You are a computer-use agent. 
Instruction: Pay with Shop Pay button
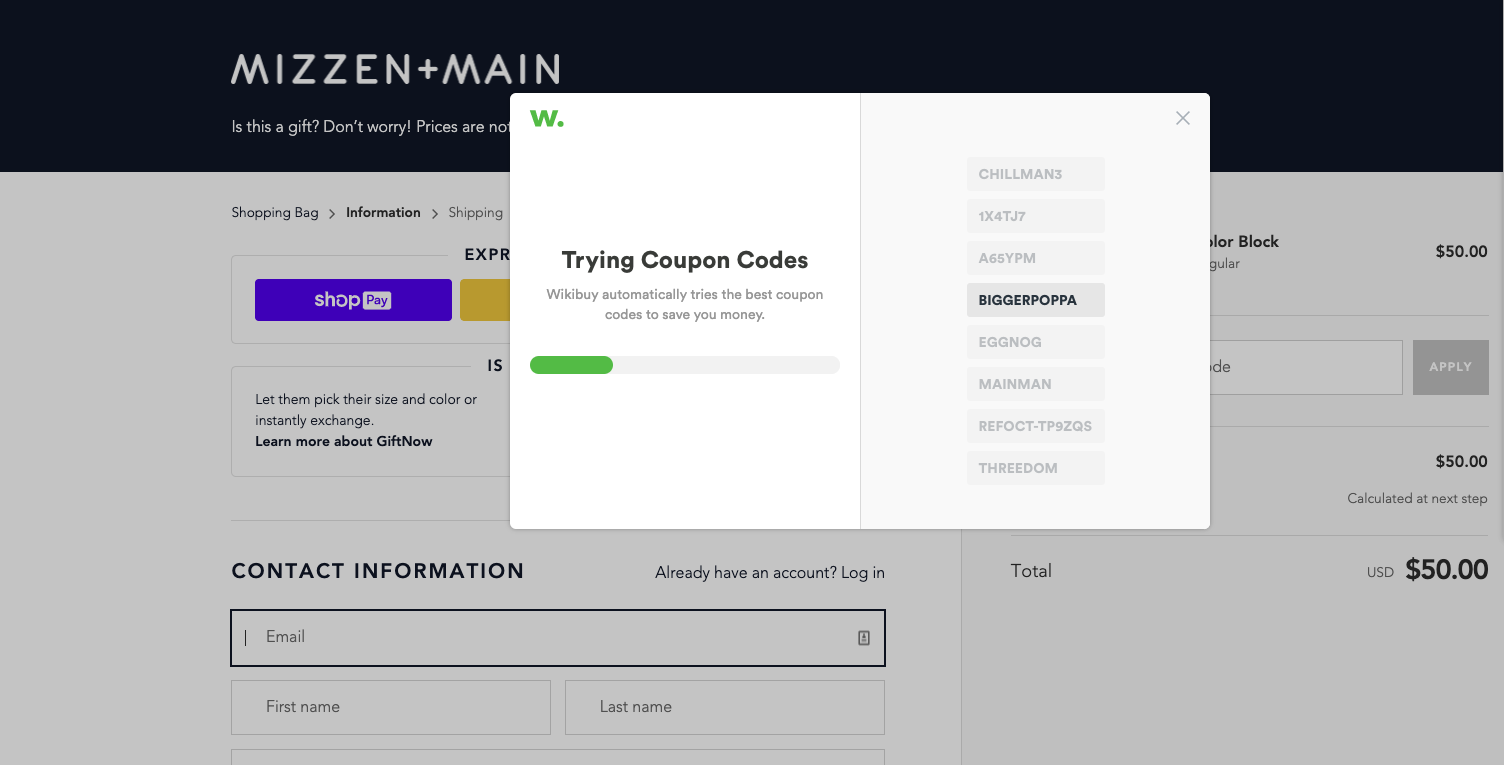353,300
